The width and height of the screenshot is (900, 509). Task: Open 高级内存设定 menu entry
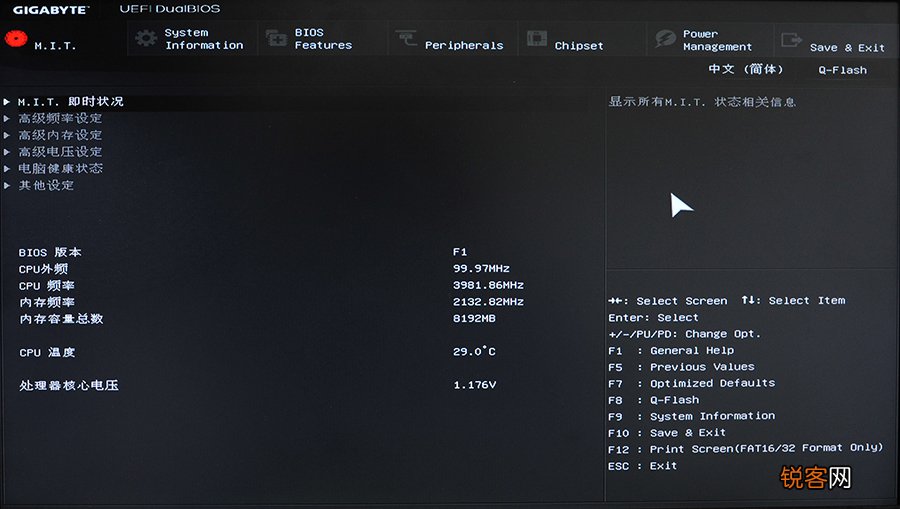point(60,135)
